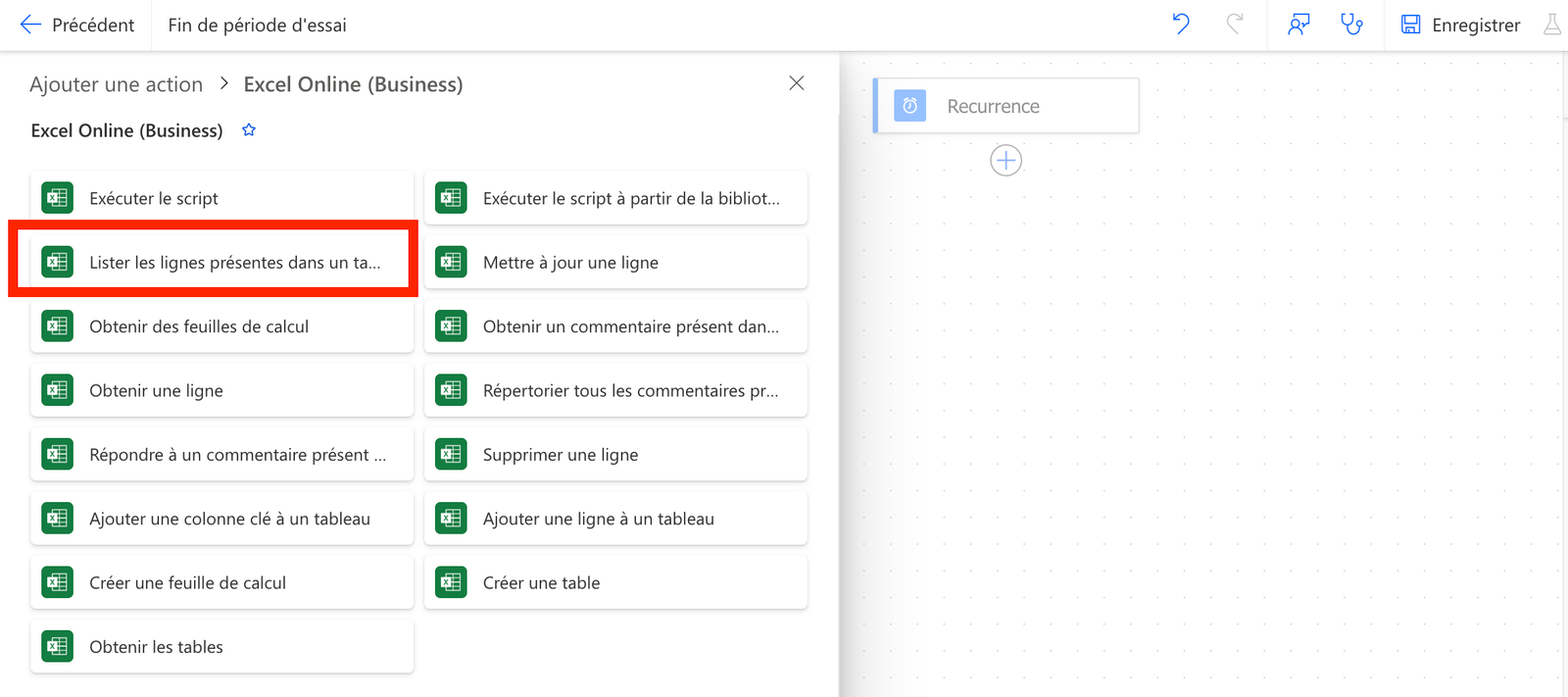Click the Excel Online (Business) section heading
This screenshot has width=1568, height=697.
coord(126,130)
